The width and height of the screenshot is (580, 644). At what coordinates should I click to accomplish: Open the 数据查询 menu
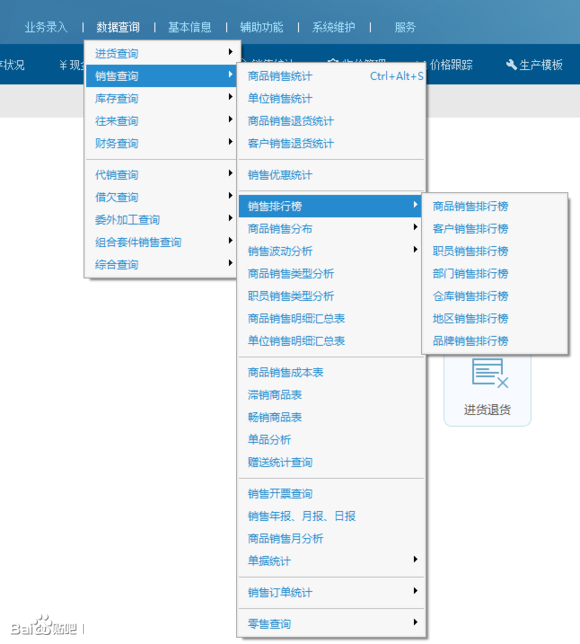pyautogui.click(x=118, y=27)
